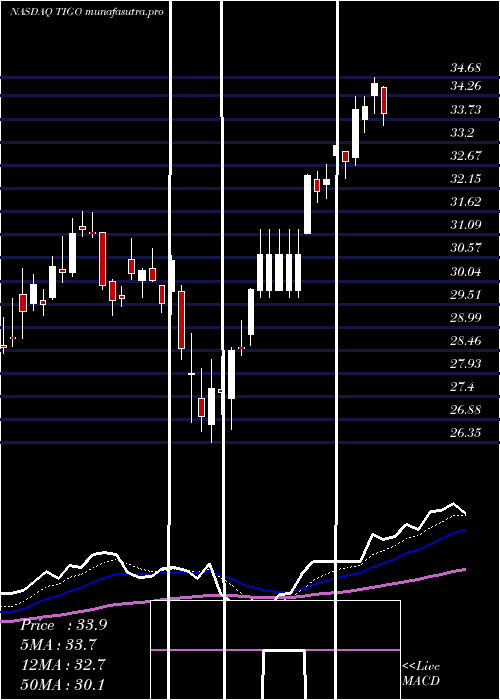Click the 28.46 price axis label
The width and height of the screenshot is (500, 700).
465,341
